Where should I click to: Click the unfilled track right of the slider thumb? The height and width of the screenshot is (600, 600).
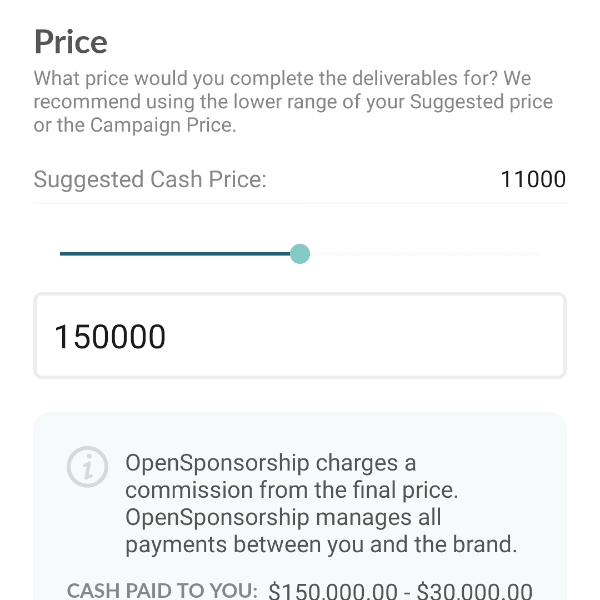420,254
